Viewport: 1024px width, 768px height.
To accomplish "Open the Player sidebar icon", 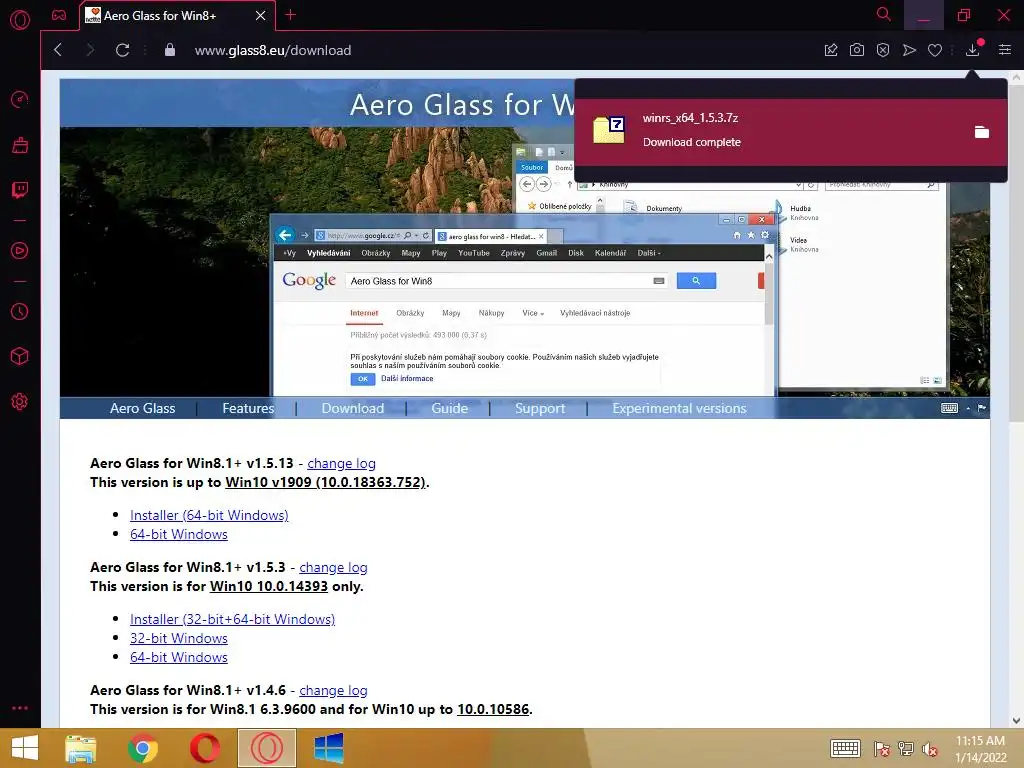I will click(x=20, y=251).
